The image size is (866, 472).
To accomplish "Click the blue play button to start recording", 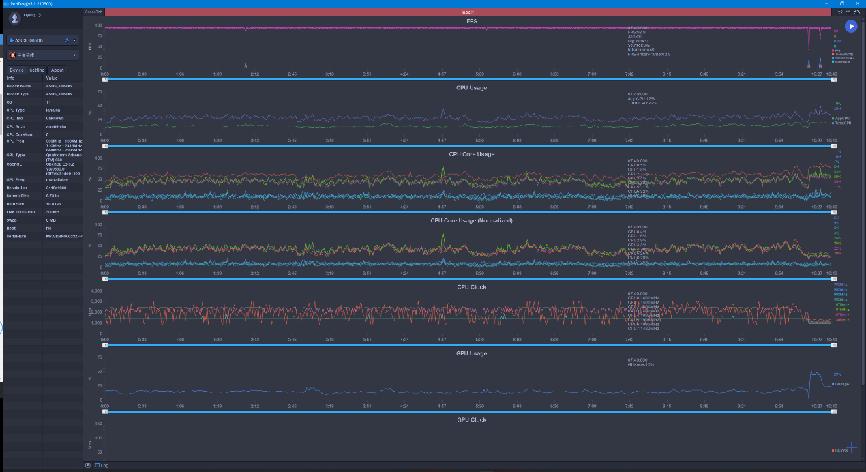I will (851, 26).
